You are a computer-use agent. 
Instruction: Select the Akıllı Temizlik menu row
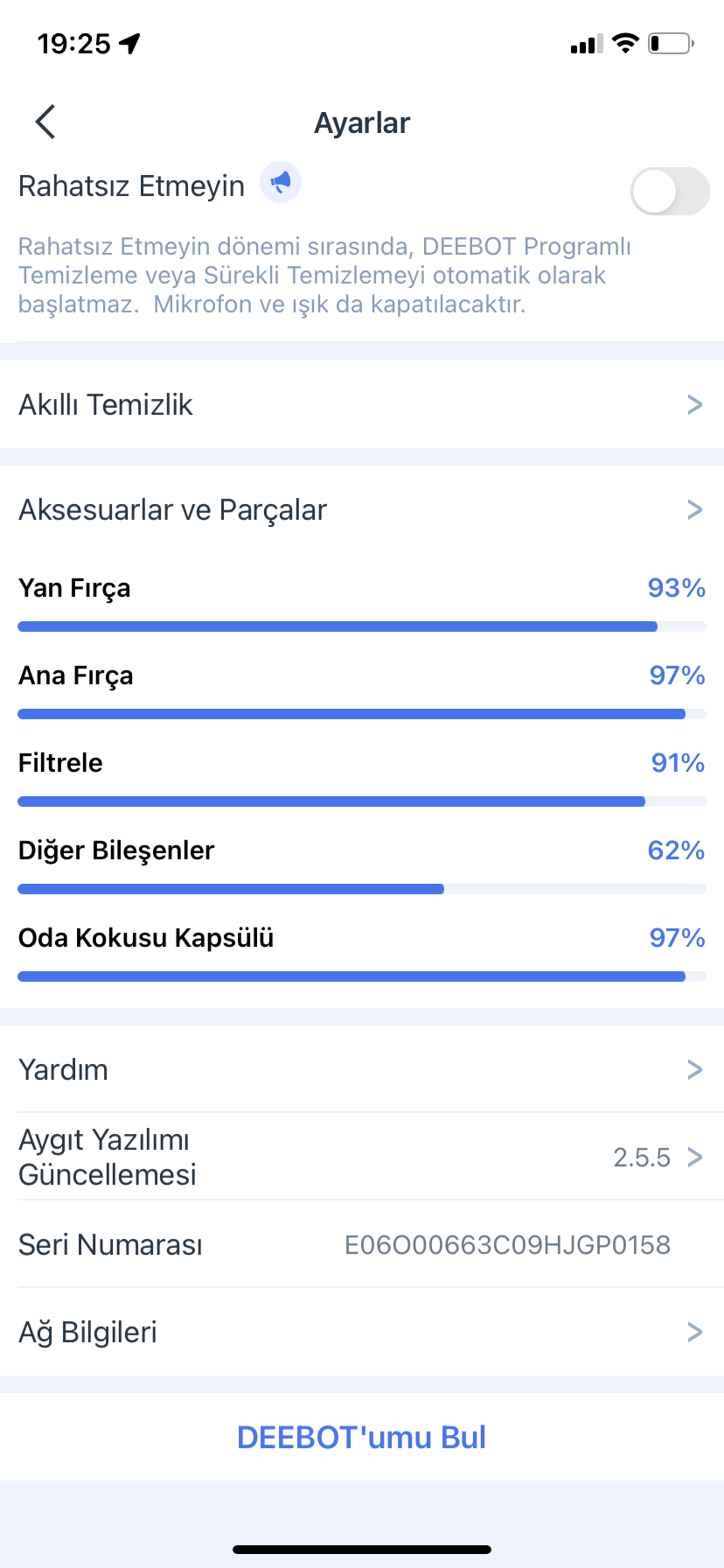click(362, 404)
